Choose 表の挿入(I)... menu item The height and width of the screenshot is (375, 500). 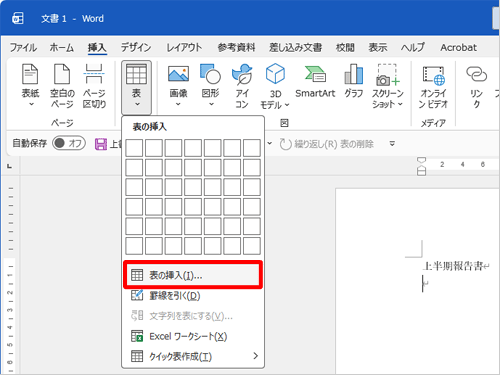[193, 275]
